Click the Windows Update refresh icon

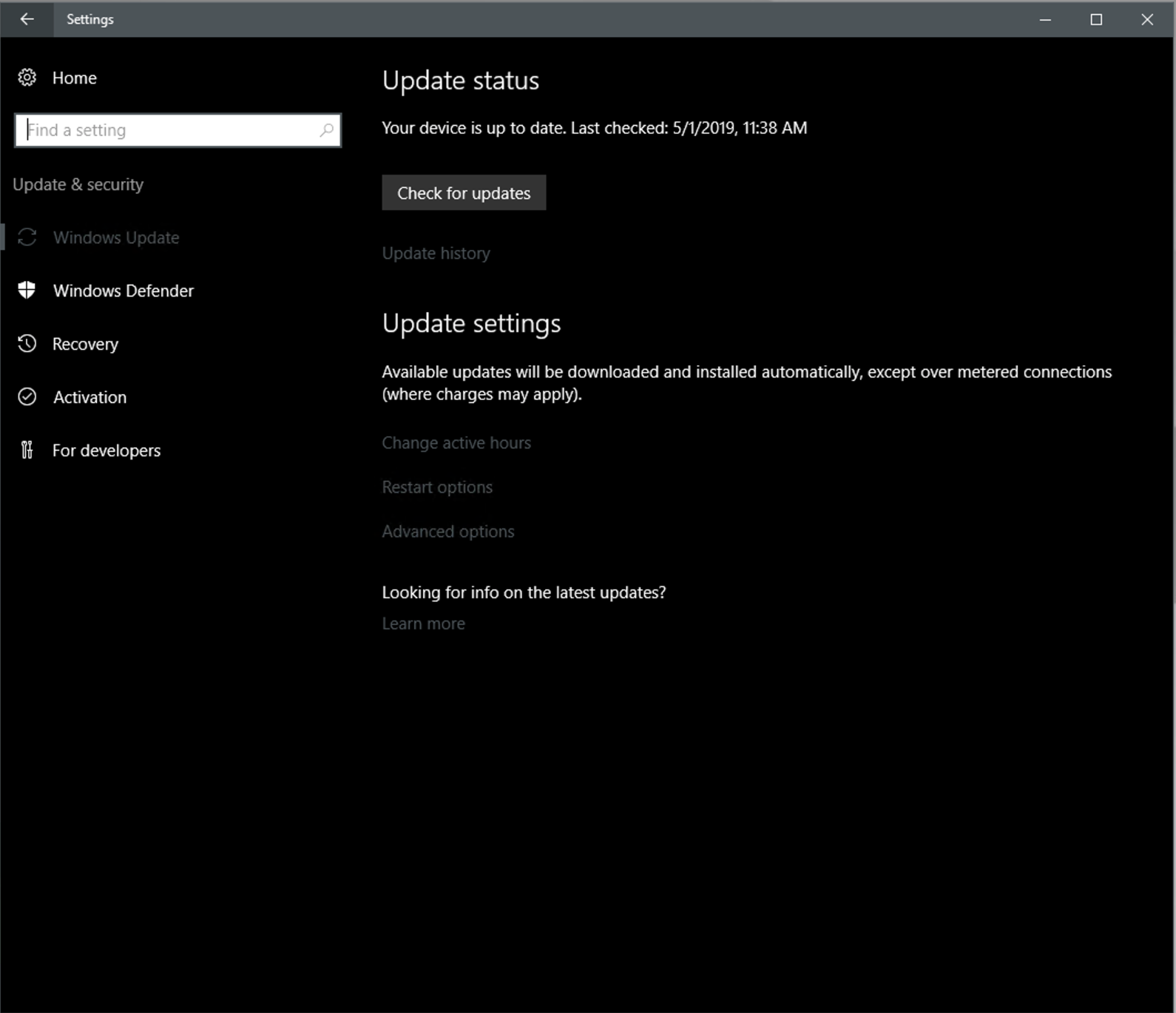(27, 237)
